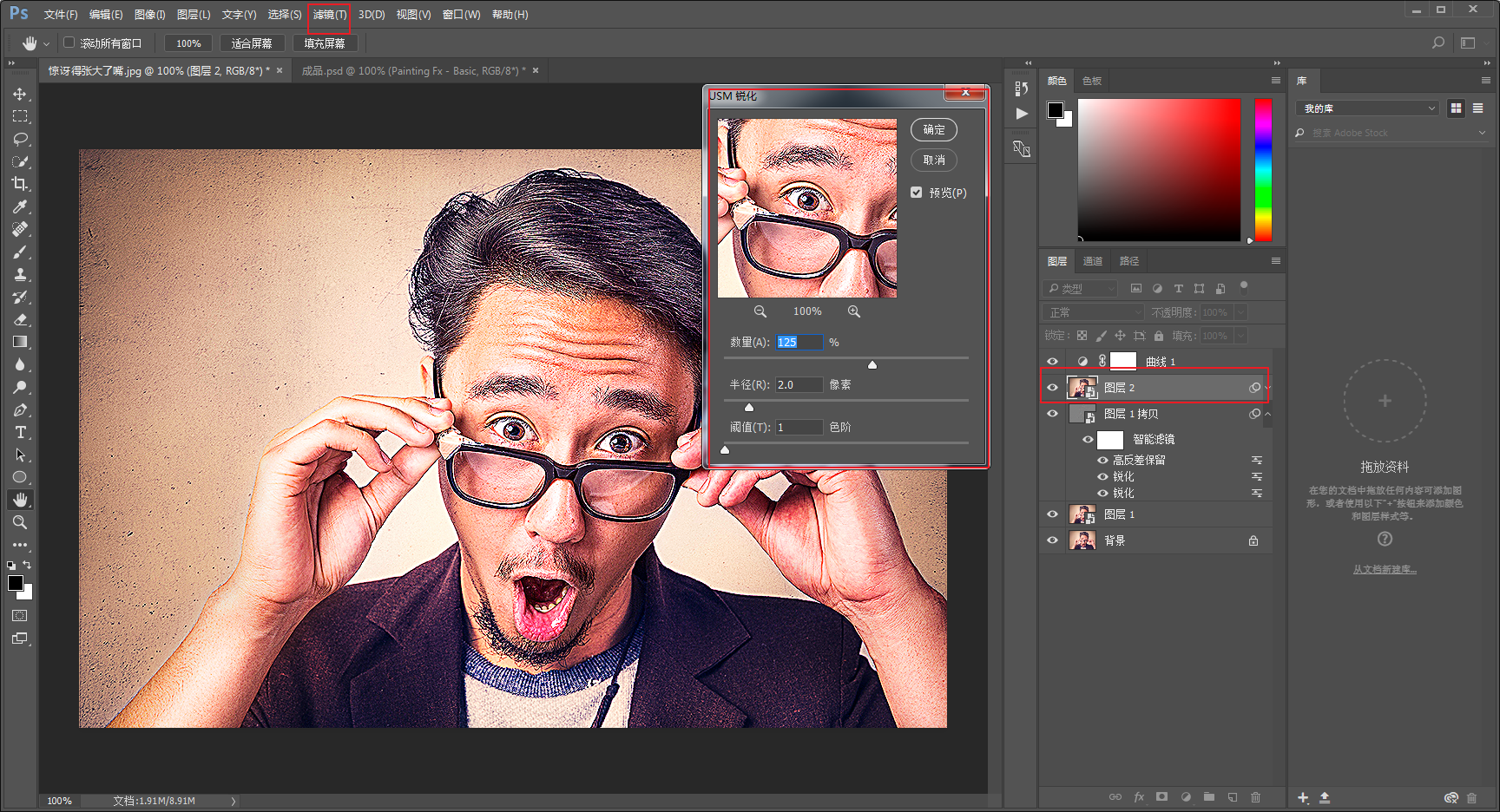Click the 适合屏幕 button
1500x812 pixels.
(252, 43)
